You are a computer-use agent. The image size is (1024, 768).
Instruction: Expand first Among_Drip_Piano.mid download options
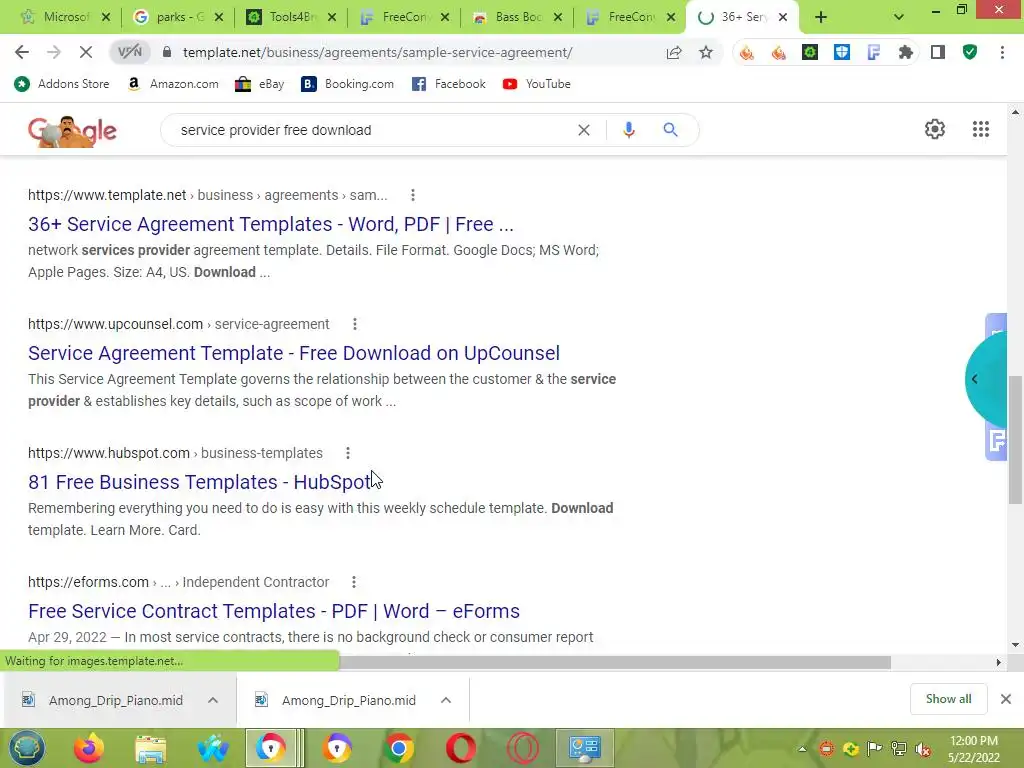(x=213, y=700)
